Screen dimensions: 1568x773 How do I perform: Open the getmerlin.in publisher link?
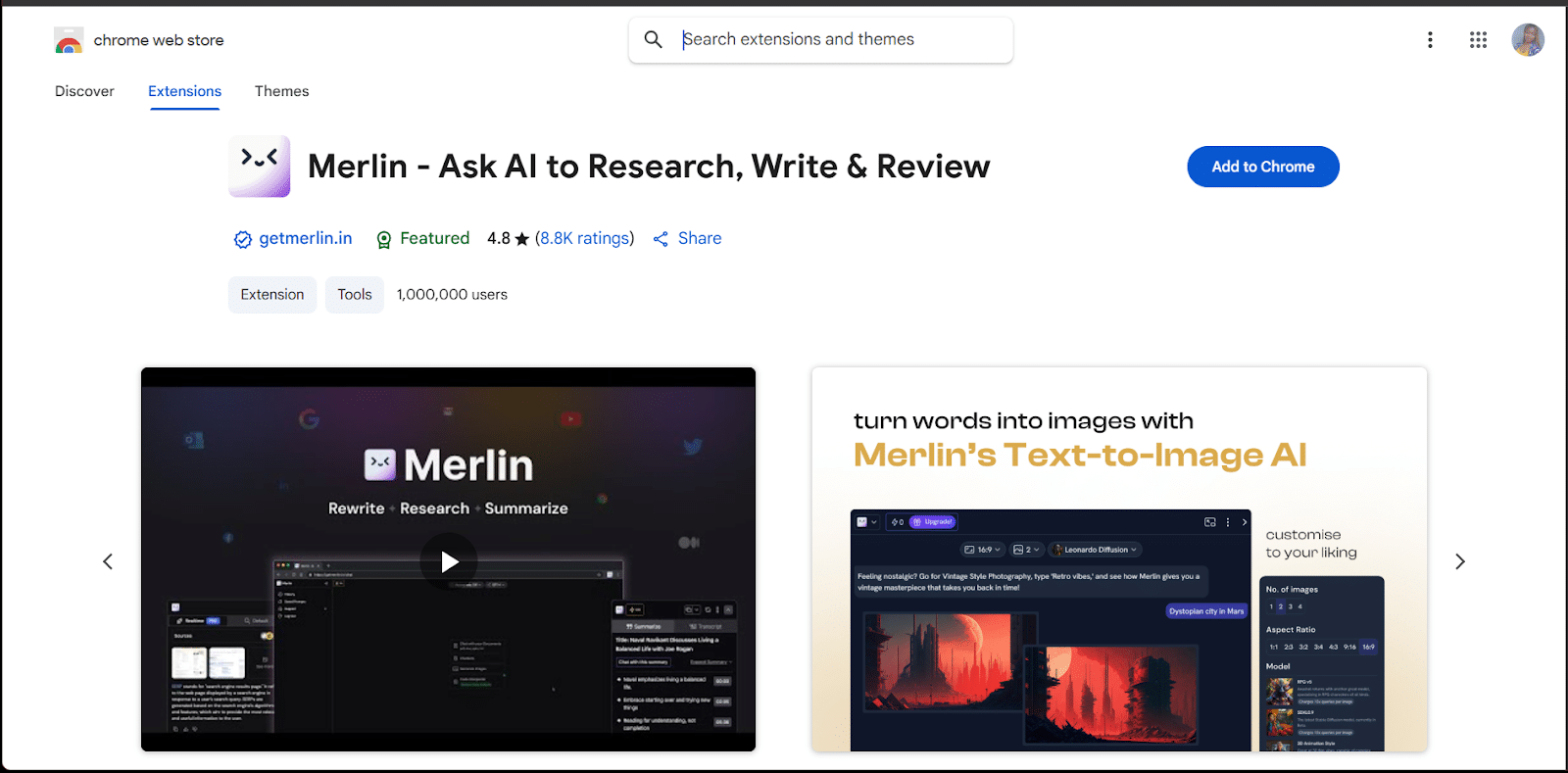(306, 238)
